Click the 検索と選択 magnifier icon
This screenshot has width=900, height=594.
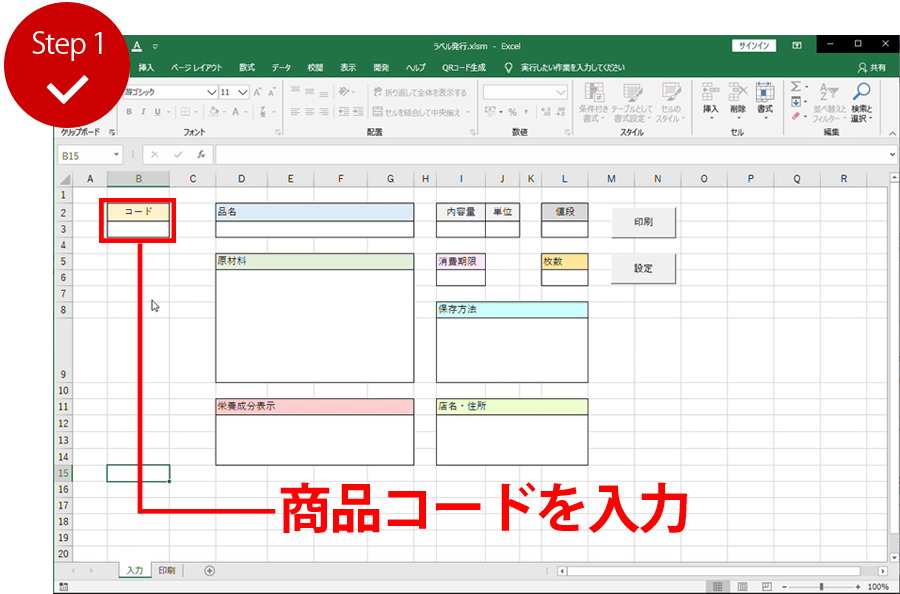point(861,92)
